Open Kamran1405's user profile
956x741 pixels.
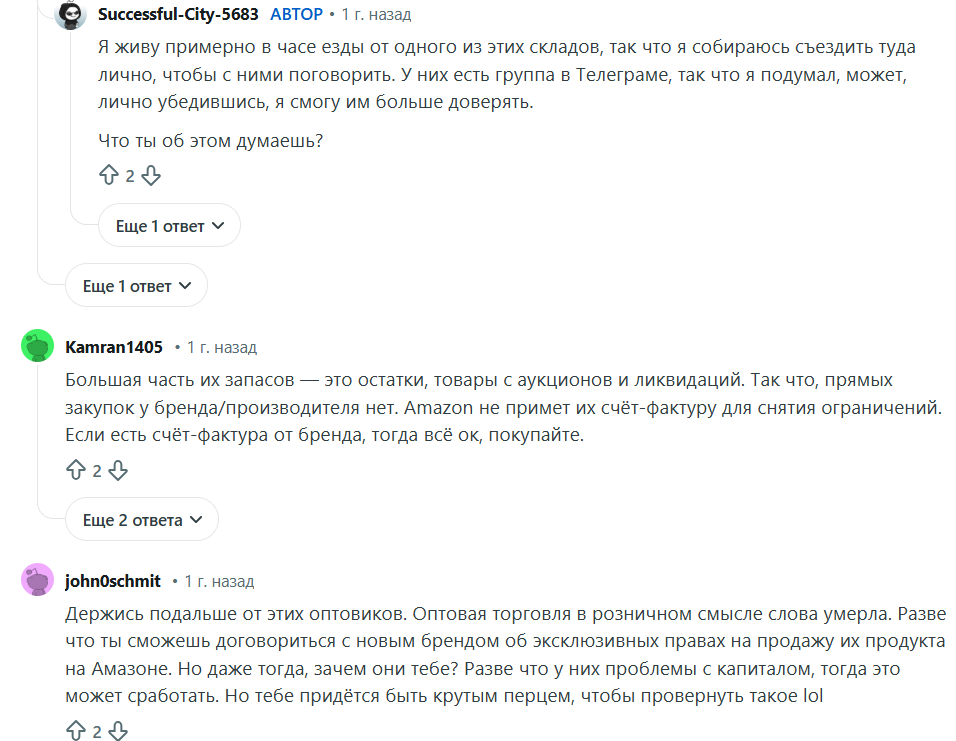[x=113, y=345]
